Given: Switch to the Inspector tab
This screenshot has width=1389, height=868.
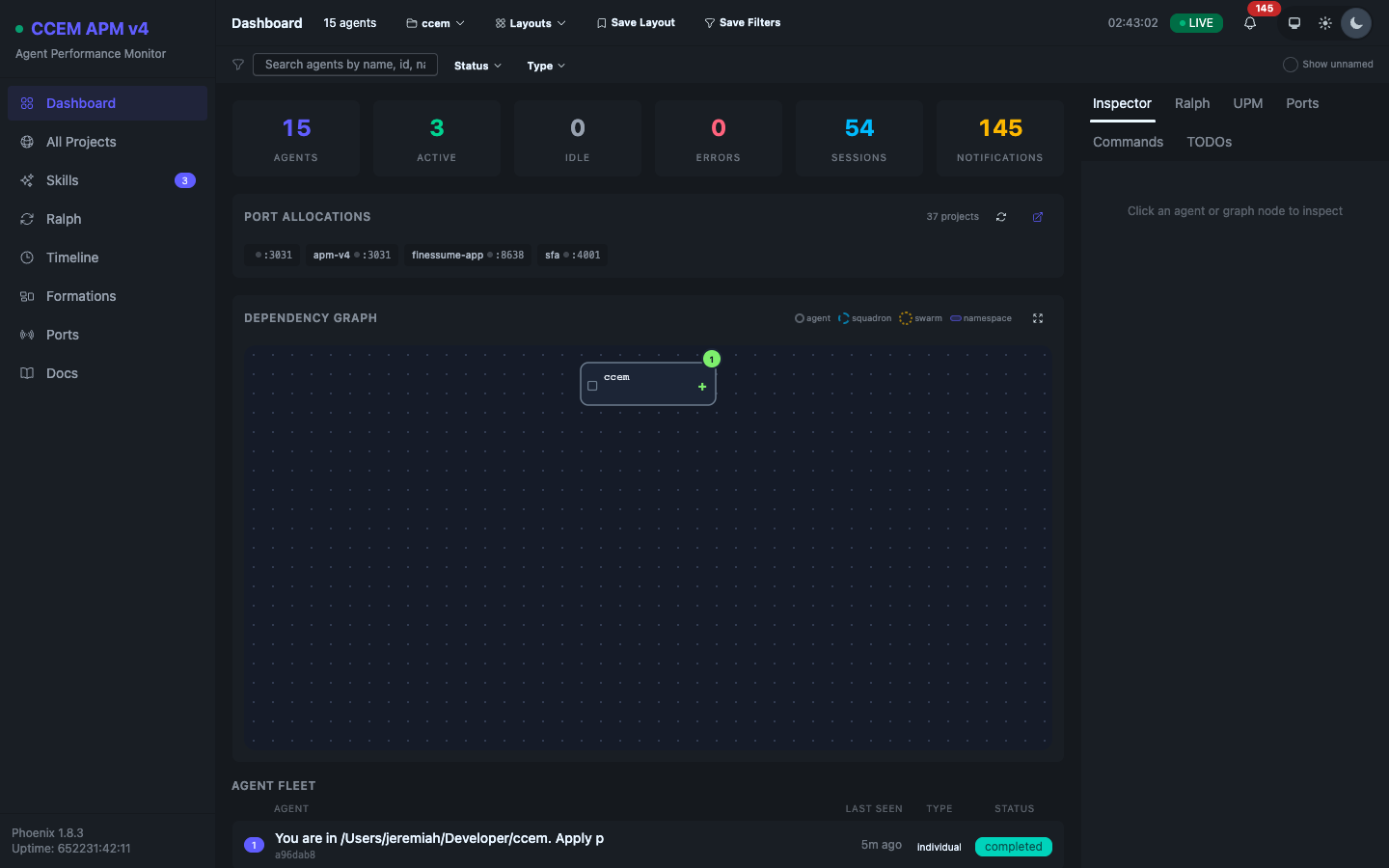Looking at the screenshot, I should (1122, 103).
